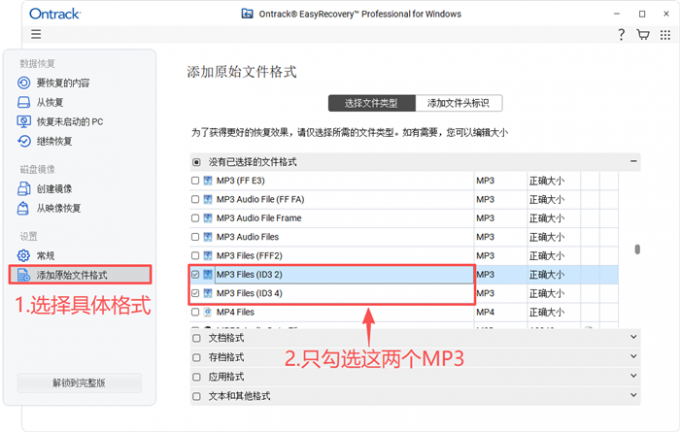Toggle the 没有已选择的文件格式 group checkbox
Screen dimensions: 680x432
click(x=196, y=162)
